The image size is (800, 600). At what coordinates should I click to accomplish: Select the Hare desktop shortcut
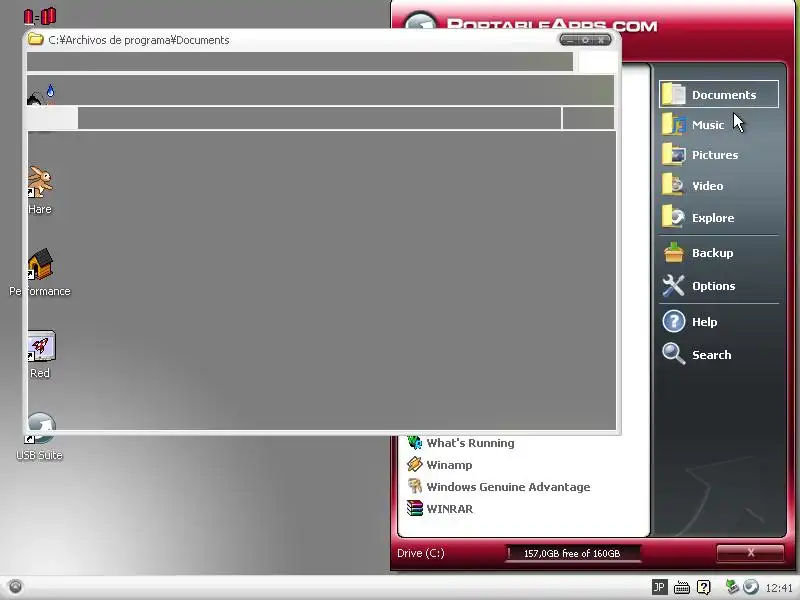(40, 190)
